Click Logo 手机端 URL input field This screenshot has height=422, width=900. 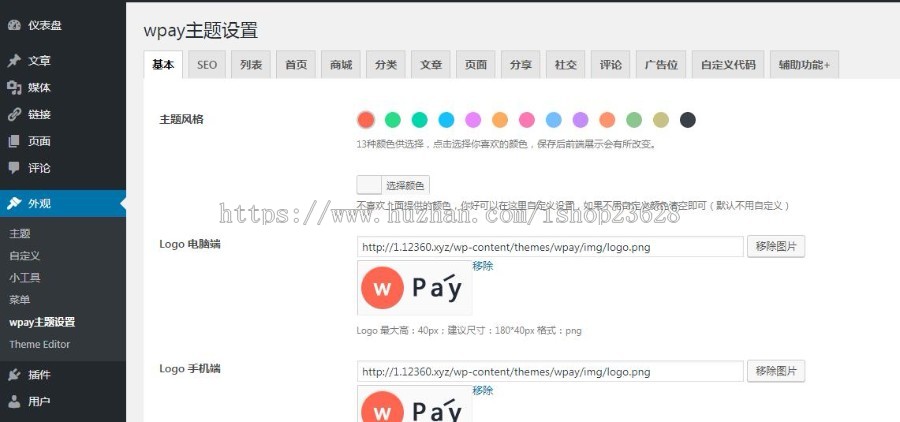[x=550, y=371]
